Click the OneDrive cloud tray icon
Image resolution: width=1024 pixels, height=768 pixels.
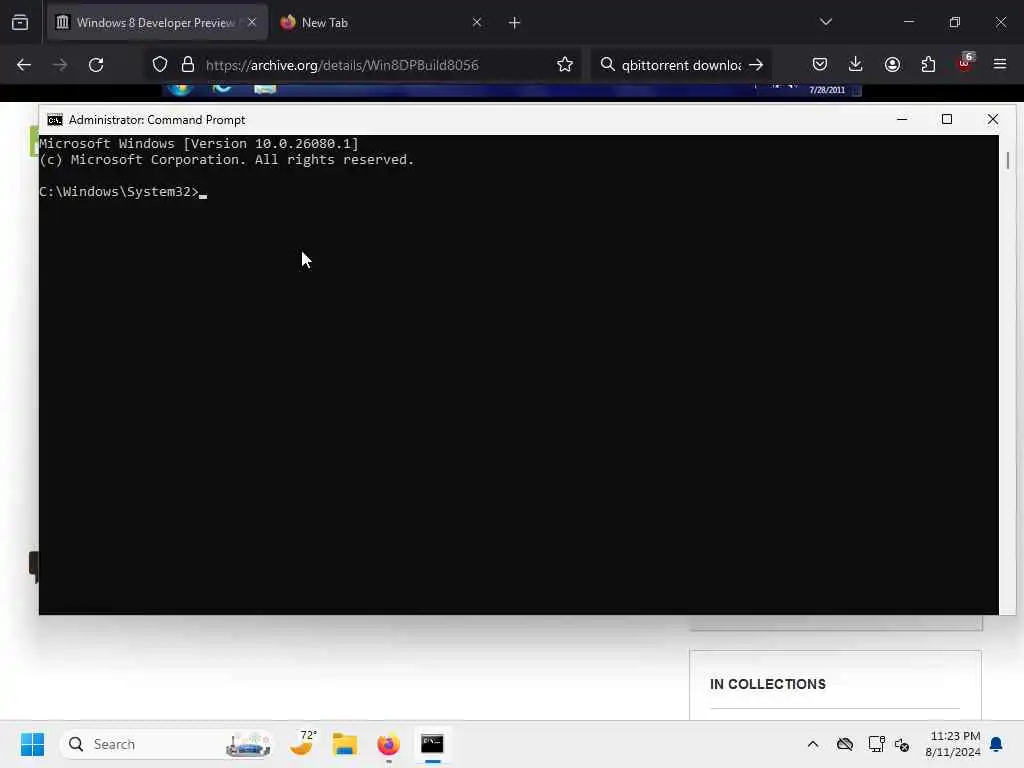pos(844,744)
